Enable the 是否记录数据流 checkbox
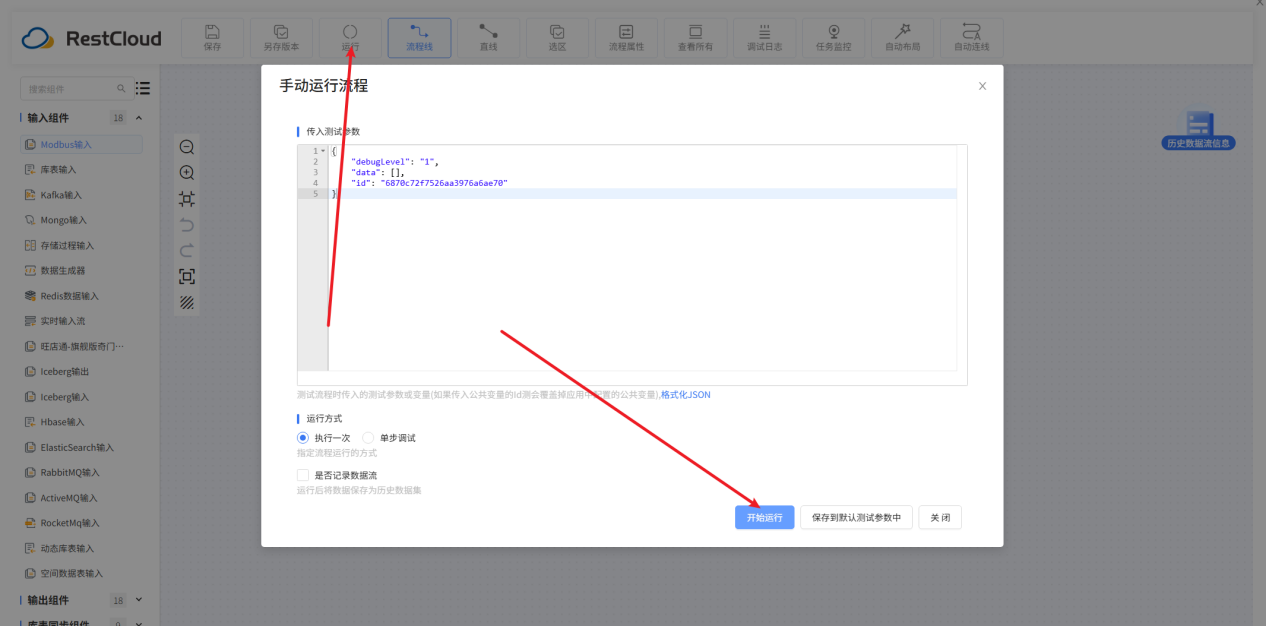The image size is (1266, 626). pyautogui.click(x=303, y=475)
